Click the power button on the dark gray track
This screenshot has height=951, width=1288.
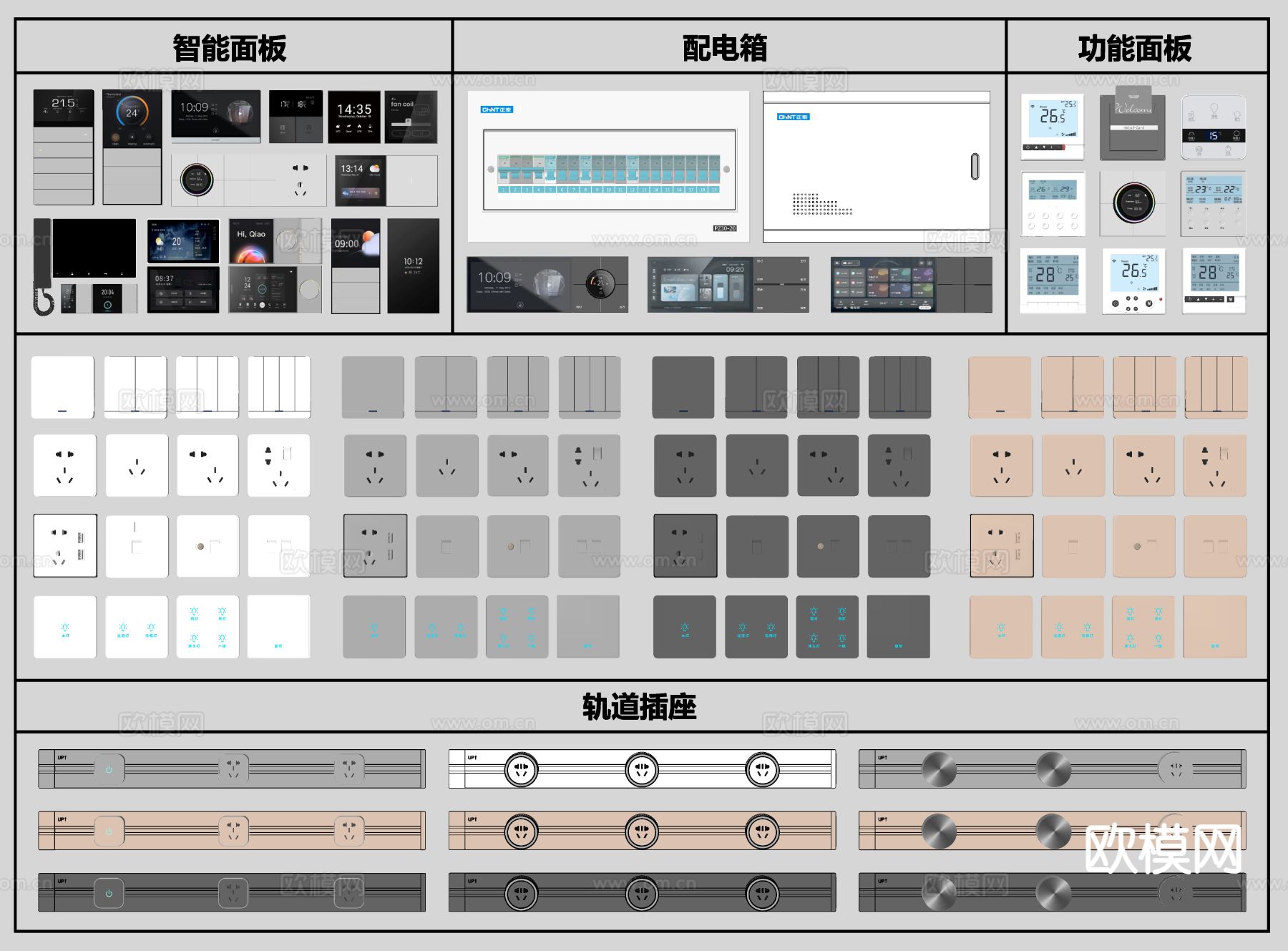[109, 893]
